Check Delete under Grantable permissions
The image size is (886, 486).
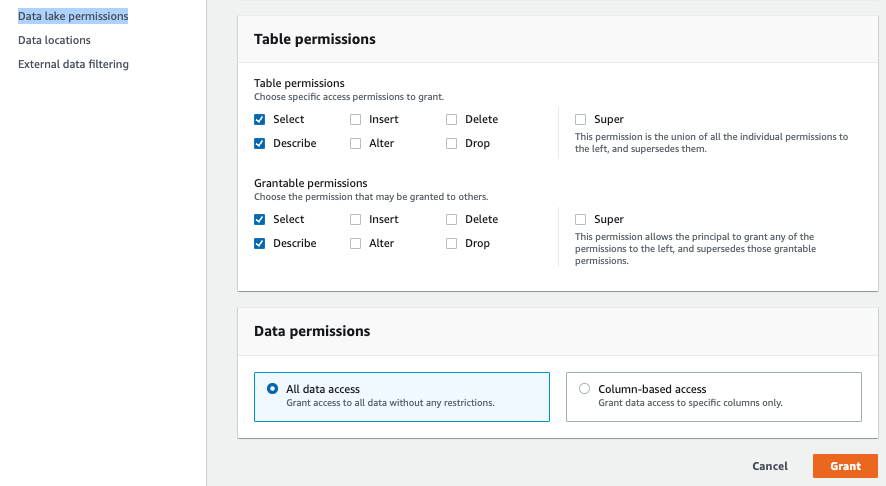coord(452,219)
